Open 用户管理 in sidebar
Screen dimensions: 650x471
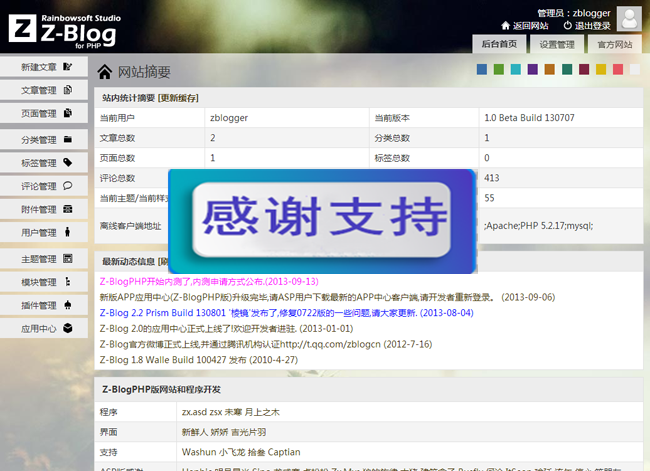tap(44, 233)
